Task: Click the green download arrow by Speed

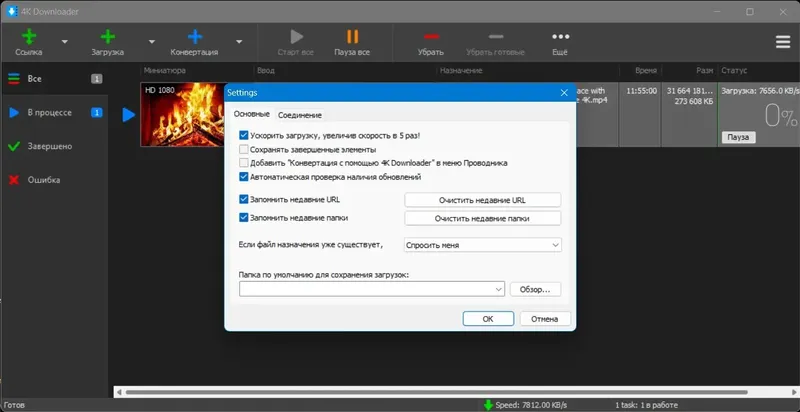Action: click(488, 405)
